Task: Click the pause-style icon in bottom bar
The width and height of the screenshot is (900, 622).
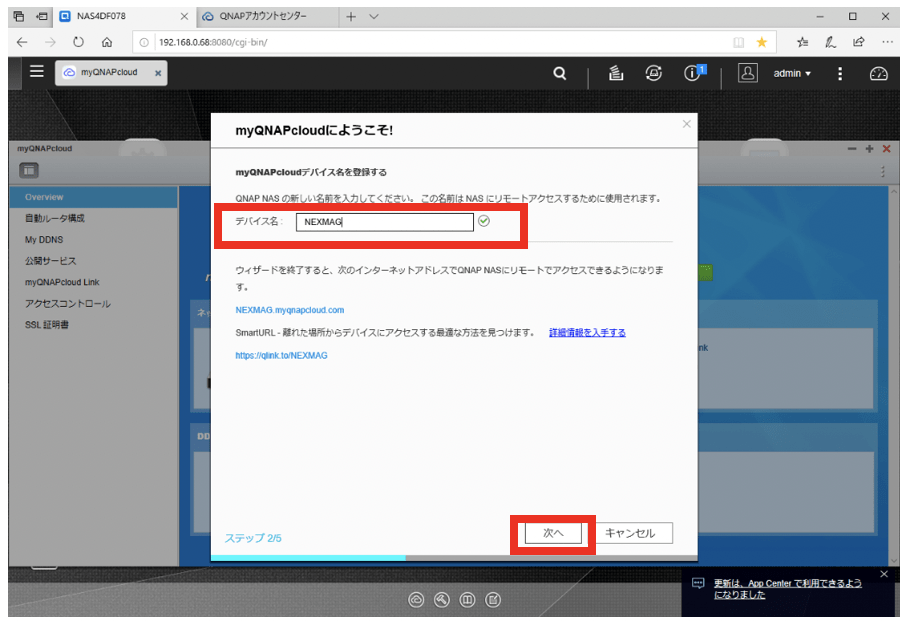Action: point(467,600)
